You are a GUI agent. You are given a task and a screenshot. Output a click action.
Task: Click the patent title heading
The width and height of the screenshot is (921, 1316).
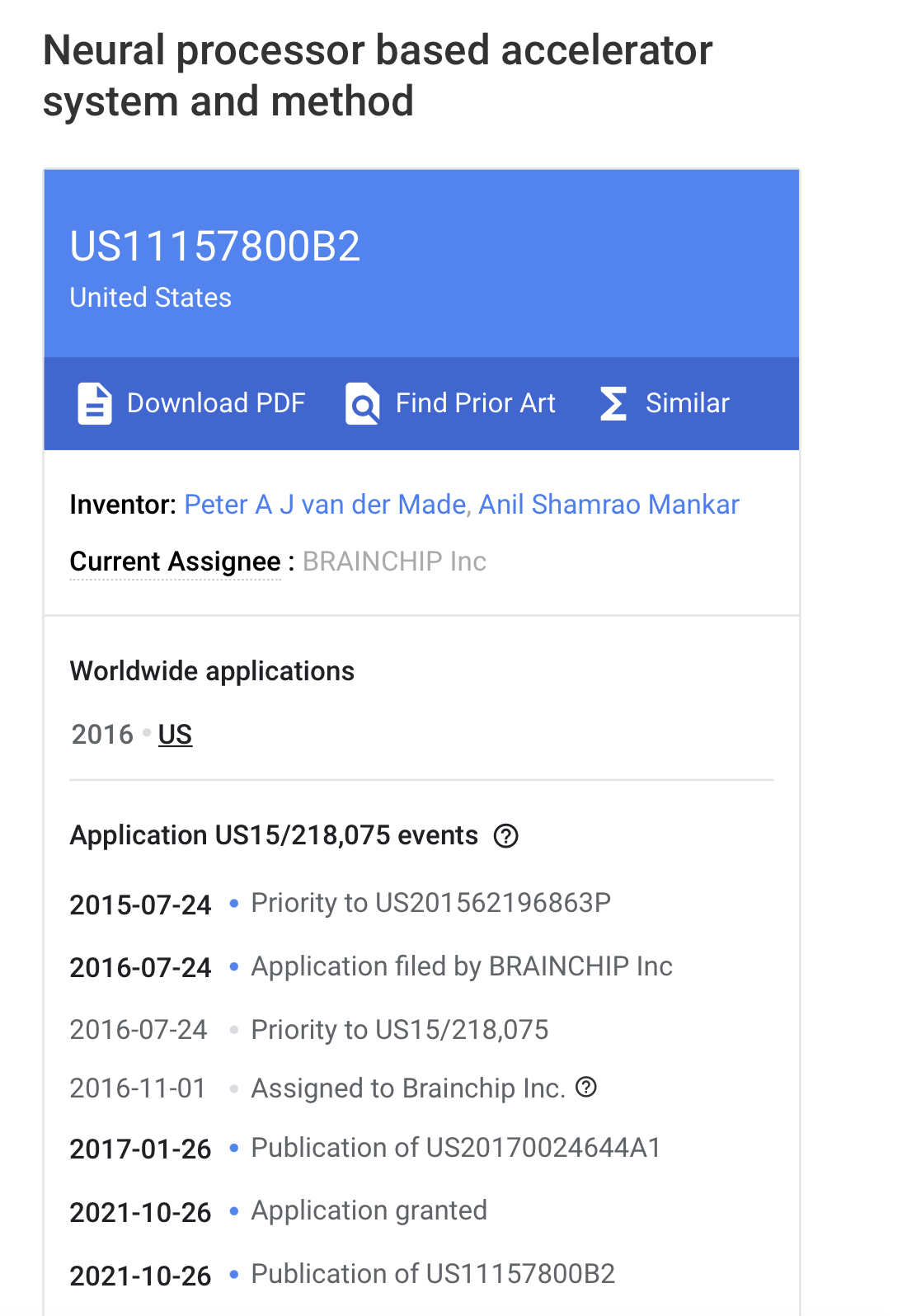click(x=378, y=75)
